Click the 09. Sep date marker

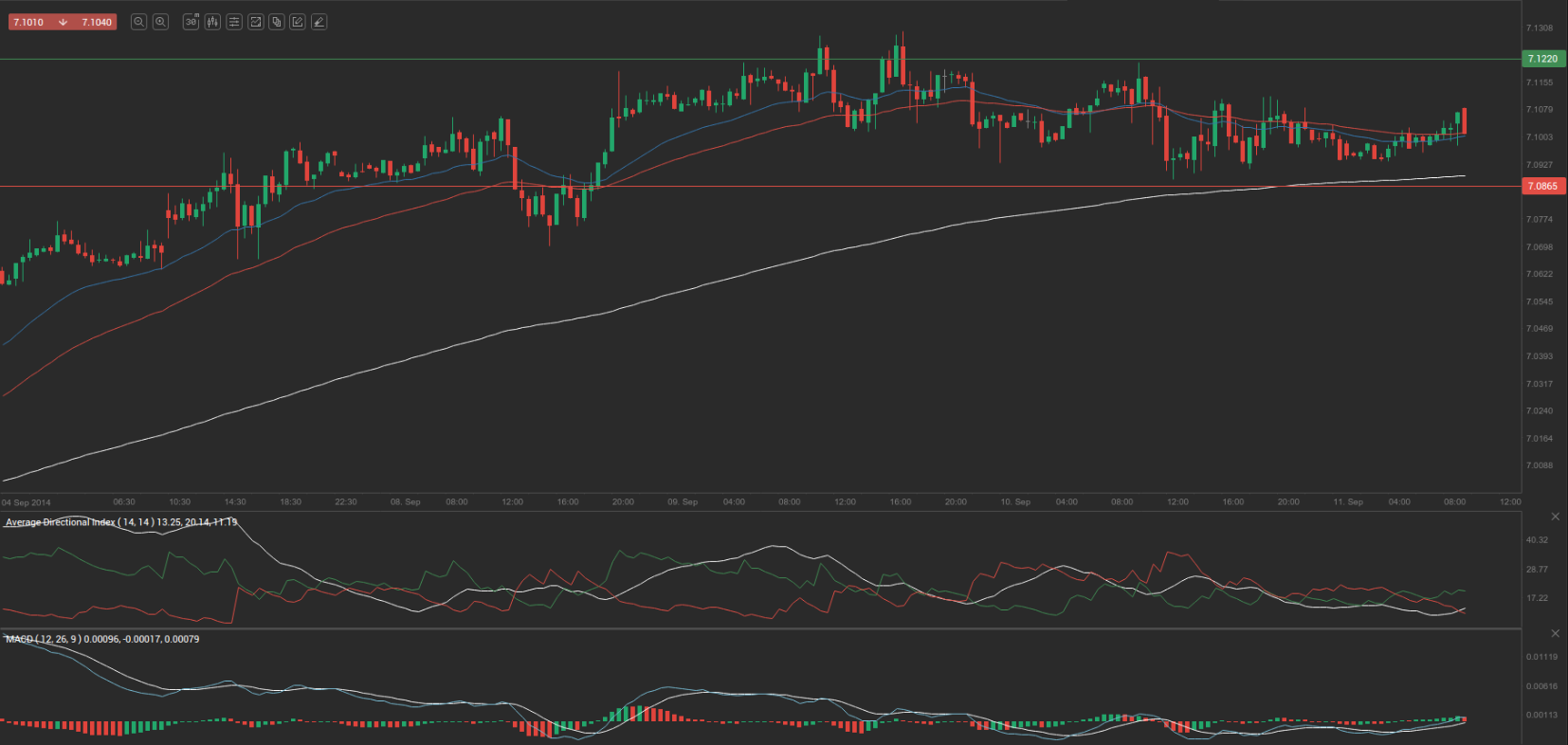pyautogui.click(x=683, y=502)
